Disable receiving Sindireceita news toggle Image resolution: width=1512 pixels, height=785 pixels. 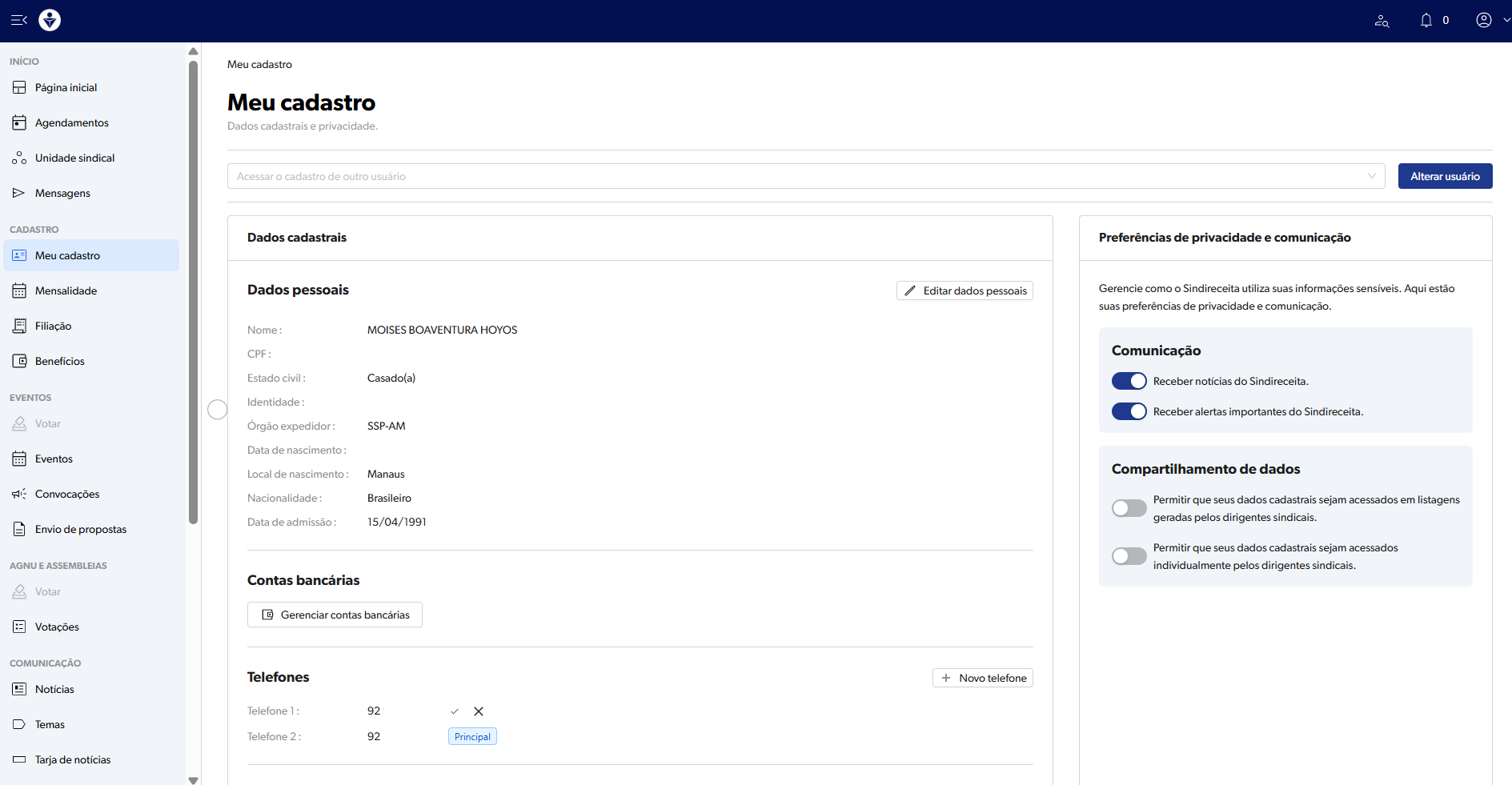[x=1129, y=382]
